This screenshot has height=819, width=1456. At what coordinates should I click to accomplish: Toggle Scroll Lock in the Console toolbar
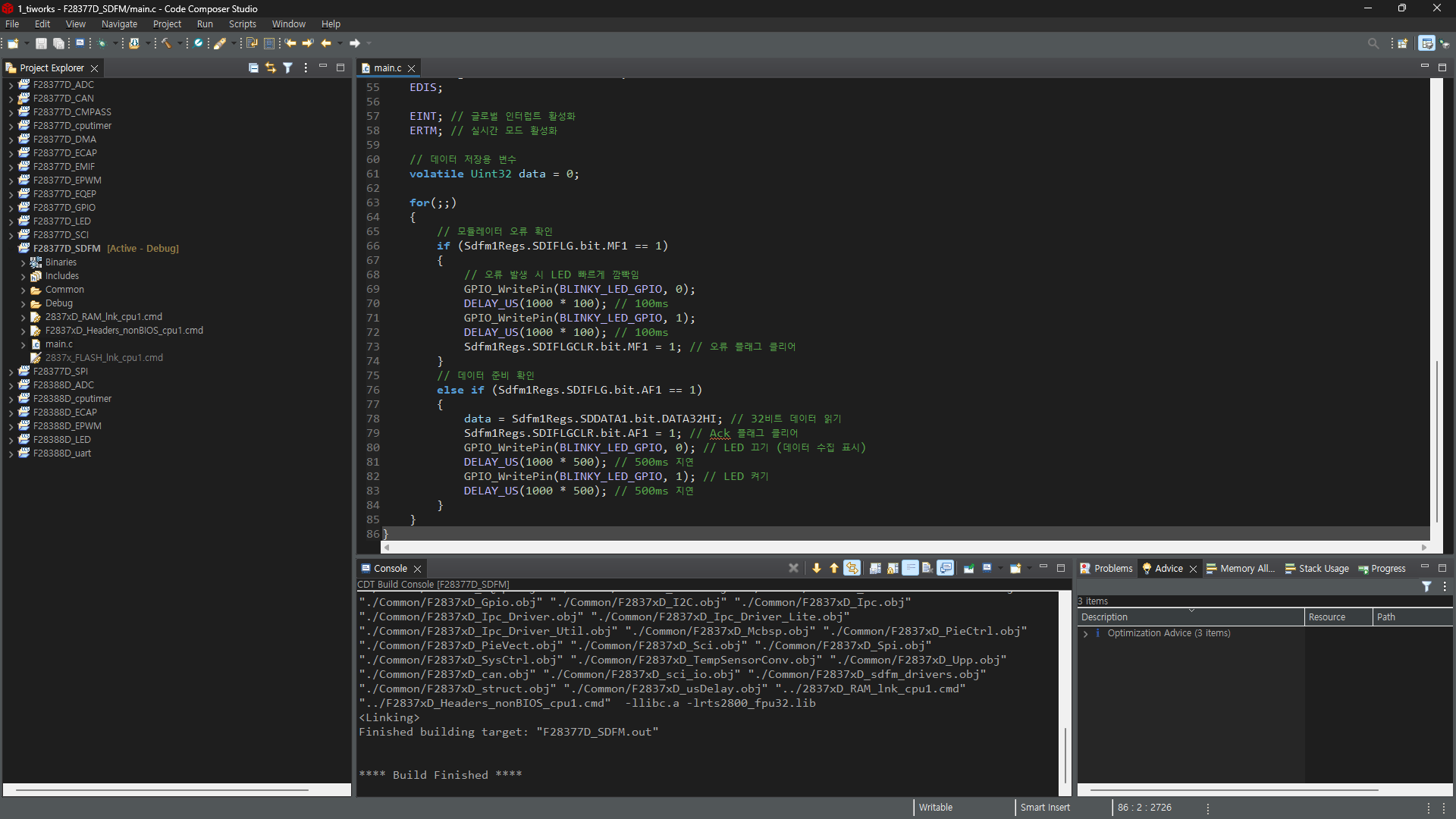(891, 568)
